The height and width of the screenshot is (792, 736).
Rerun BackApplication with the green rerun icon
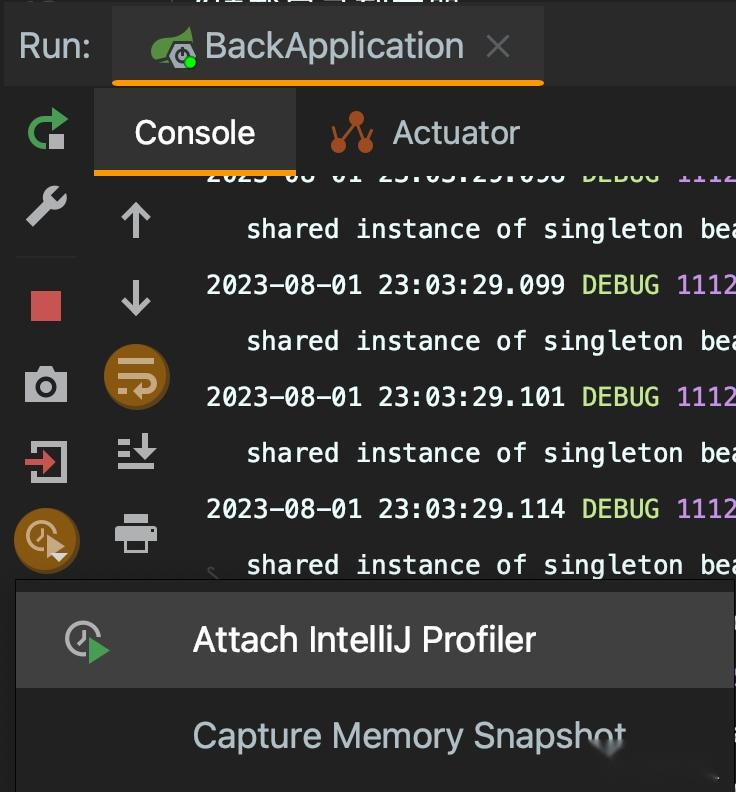47,129
